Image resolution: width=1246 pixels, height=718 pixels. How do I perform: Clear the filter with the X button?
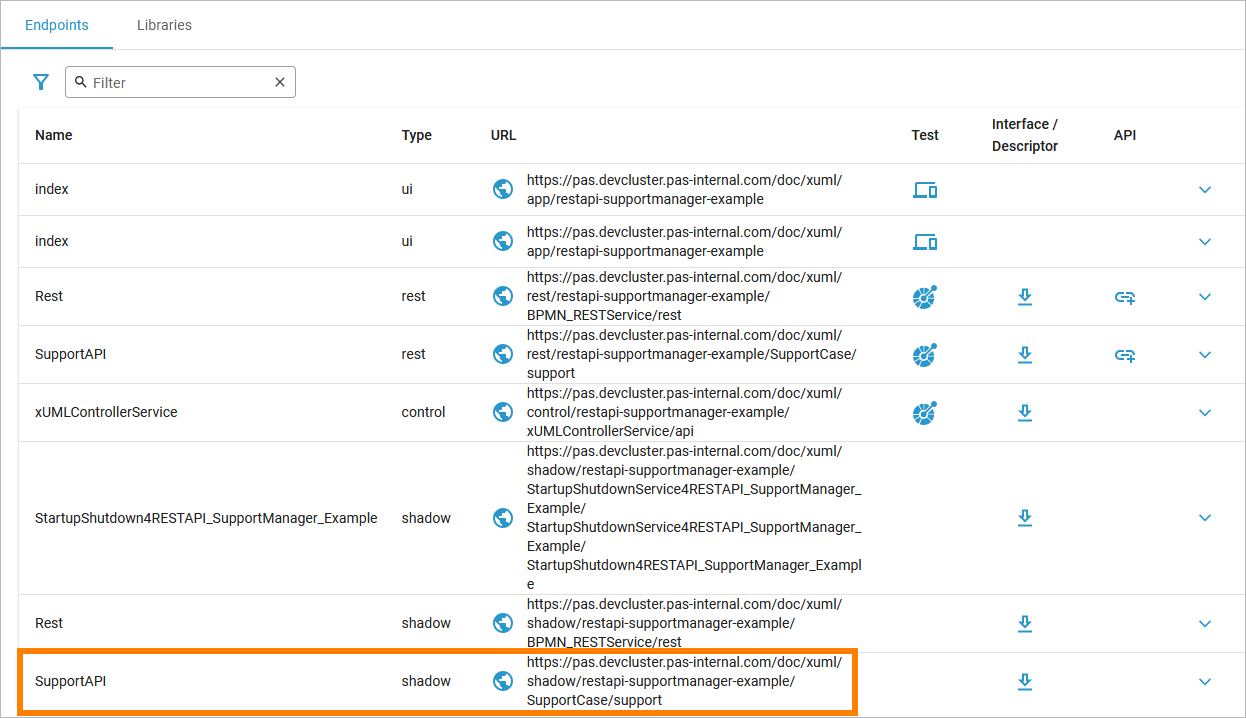[x=280, y=82]
